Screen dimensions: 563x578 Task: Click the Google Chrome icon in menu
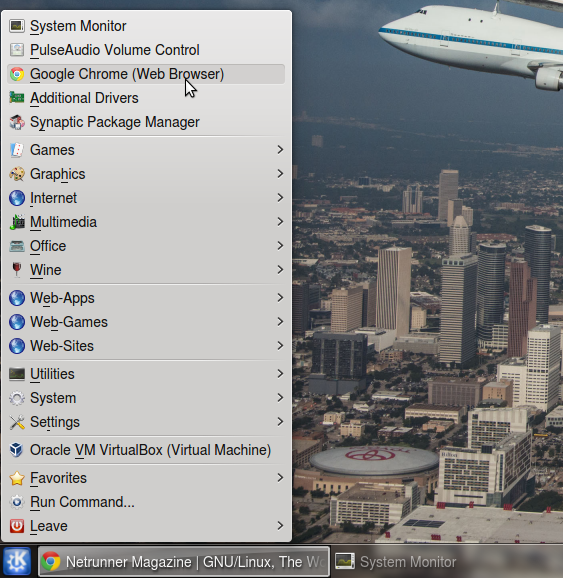[x=17, y=74]
